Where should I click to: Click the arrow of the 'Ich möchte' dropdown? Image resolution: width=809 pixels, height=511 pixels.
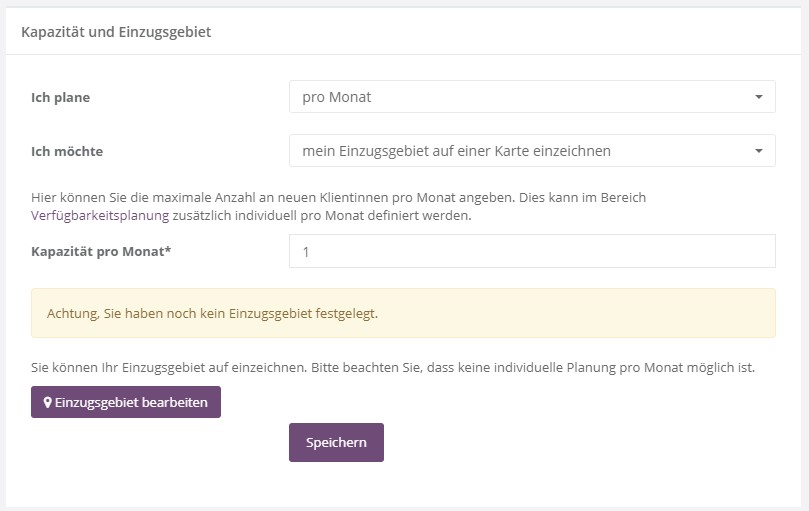pos(759,151)
